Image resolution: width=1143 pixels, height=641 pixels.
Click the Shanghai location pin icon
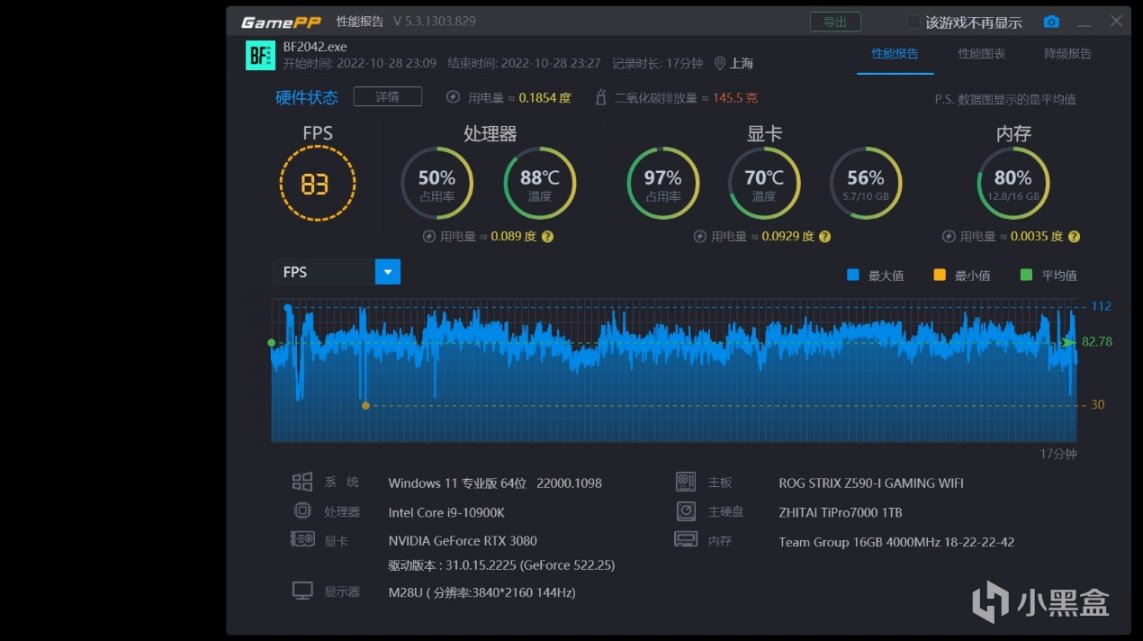pyautogui.click(x=719, y=63)
